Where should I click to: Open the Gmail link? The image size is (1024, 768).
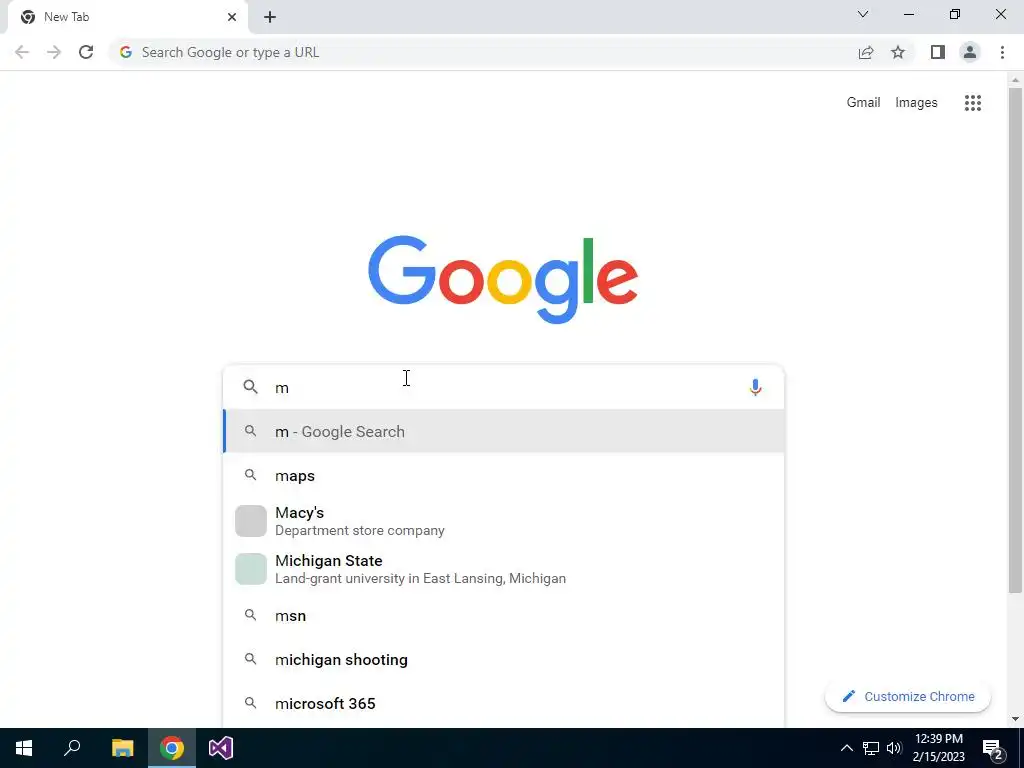(863, 103)
